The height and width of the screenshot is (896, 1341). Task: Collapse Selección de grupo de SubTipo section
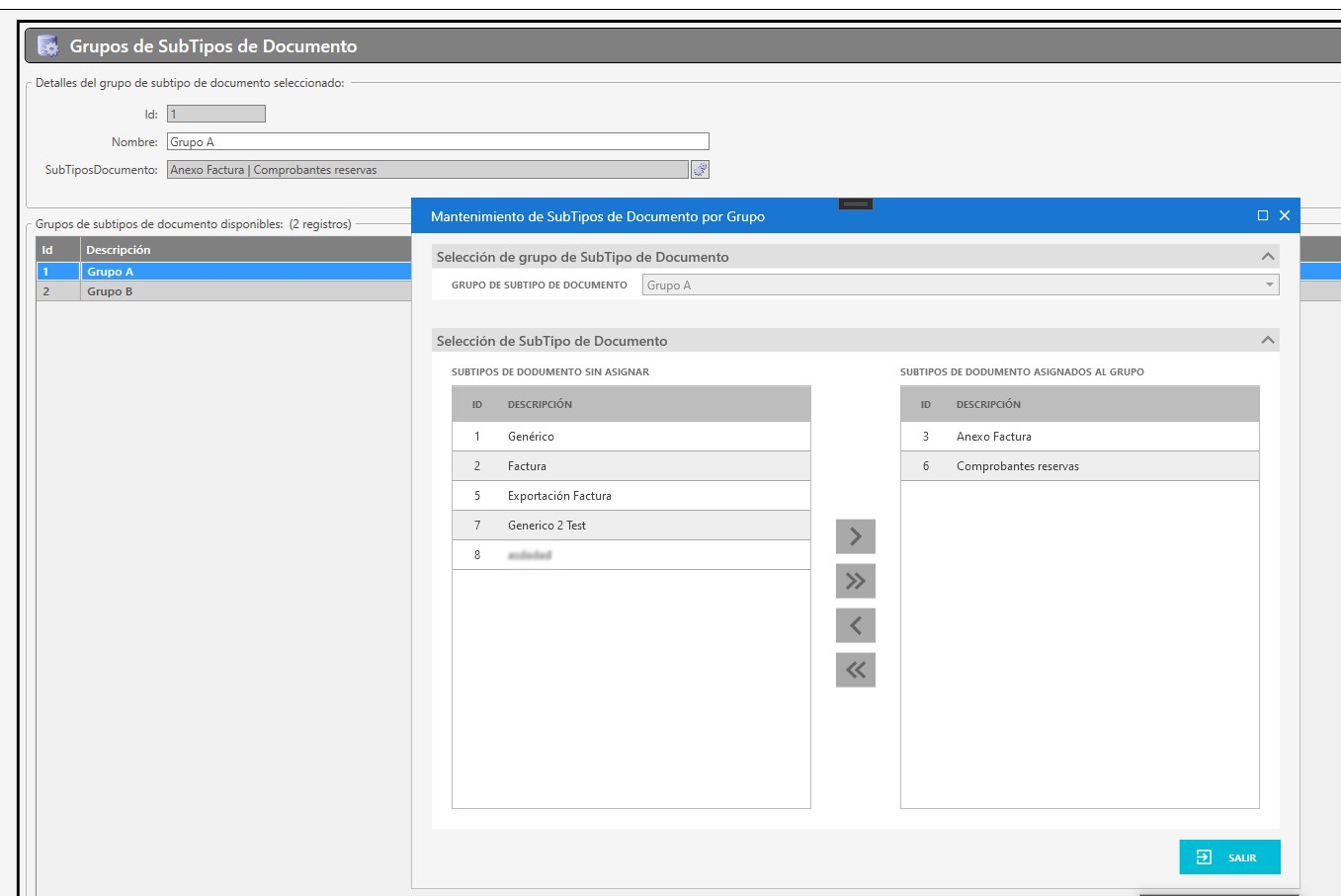tap(1268, 257)
